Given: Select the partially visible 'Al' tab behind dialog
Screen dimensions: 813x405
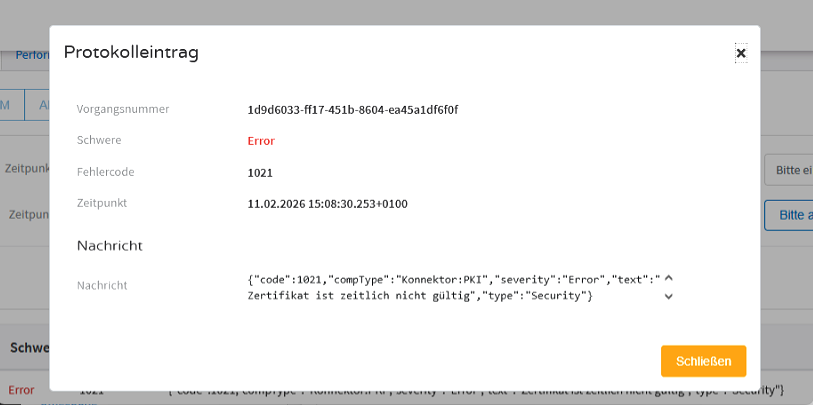Looking at the screenshot, I should pyautogui.click(x=37, y=104).
